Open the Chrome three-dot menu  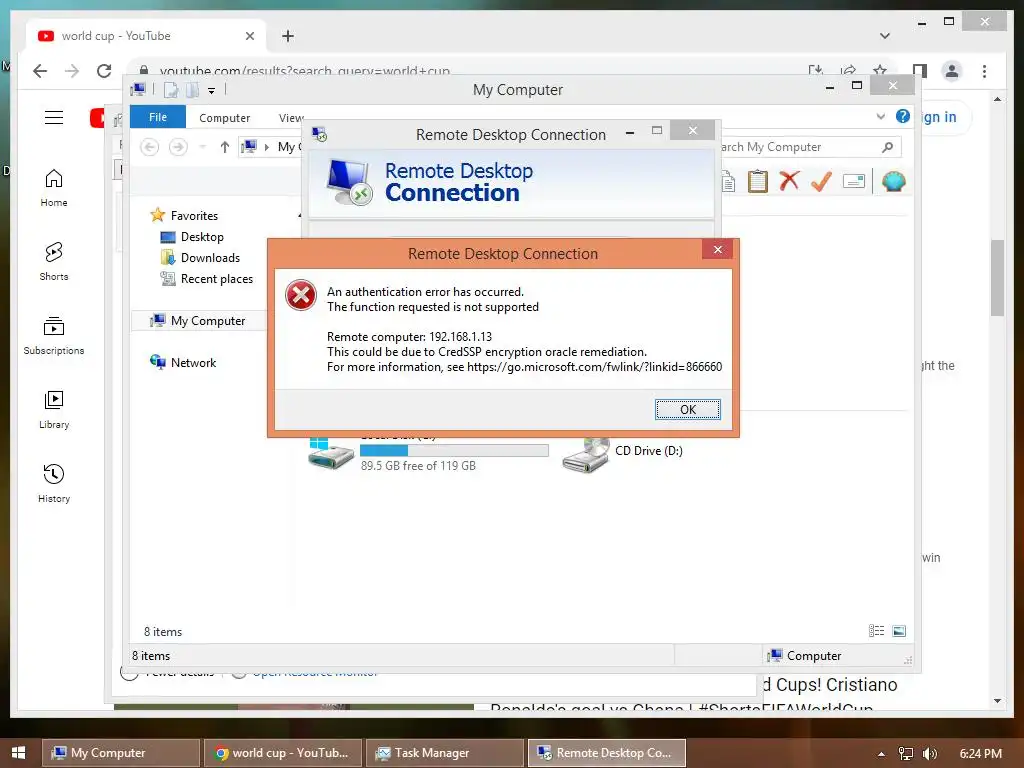(x=984, y=71)
